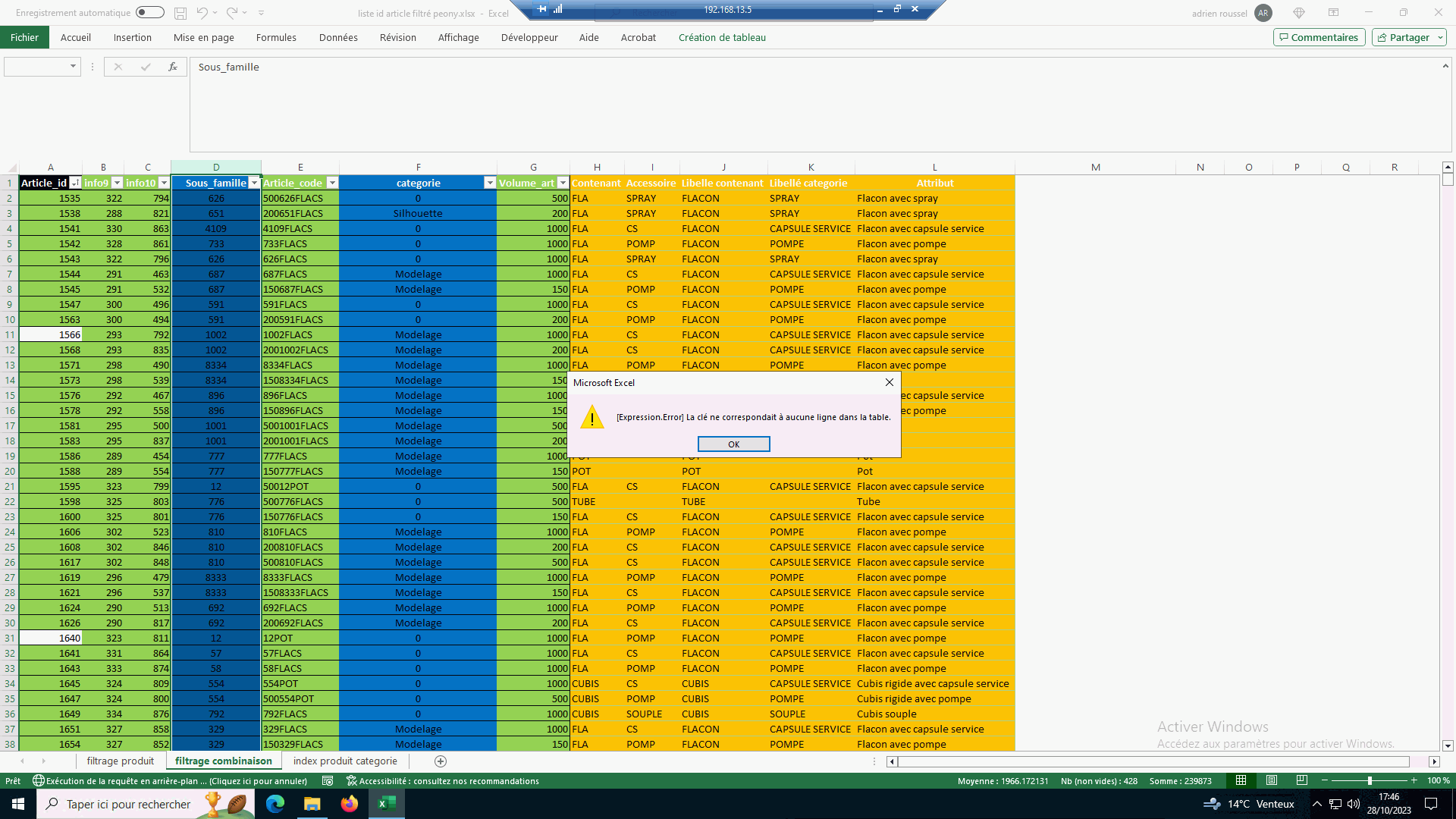The height and width of the screenshot is (819, 1456).
Task: Click zoom in plus icon
Action: click(1414, 780)
